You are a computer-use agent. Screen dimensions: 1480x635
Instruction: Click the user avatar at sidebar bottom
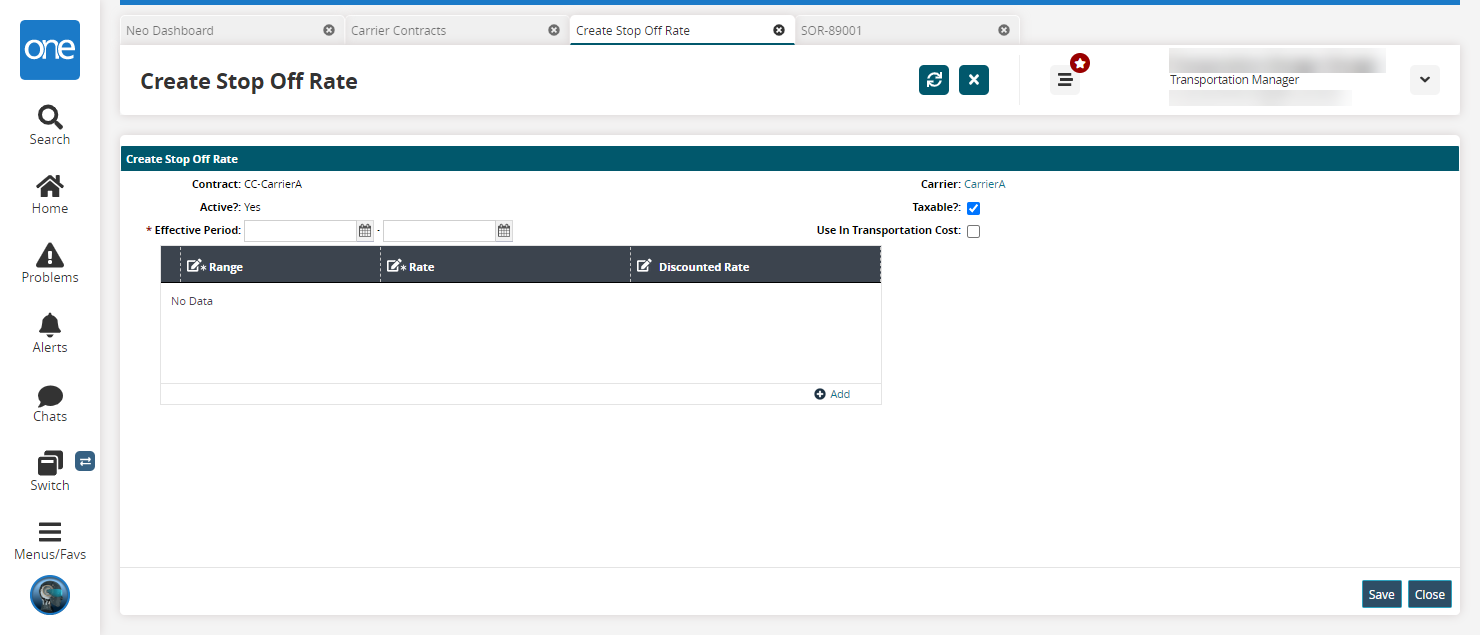[x=50, y=595]
